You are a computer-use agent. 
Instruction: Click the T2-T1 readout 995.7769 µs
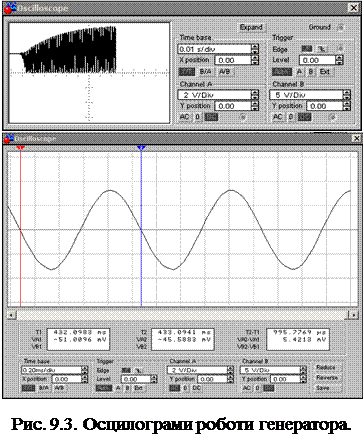click(x=299, y=332)
